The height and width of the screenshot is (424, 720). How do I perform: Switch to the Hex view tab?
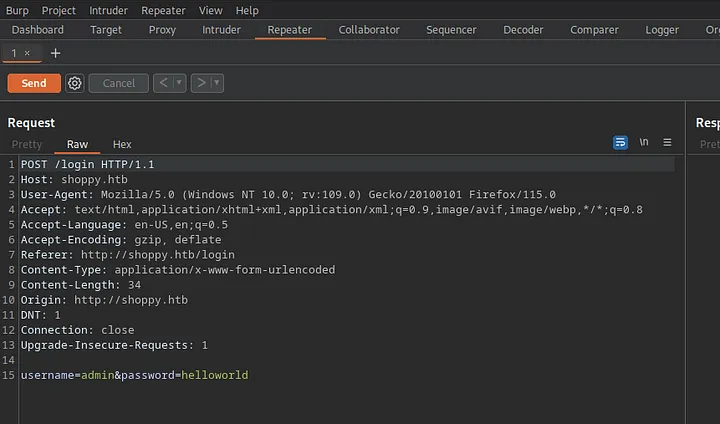pyautogui.click(x=122, y=145)
